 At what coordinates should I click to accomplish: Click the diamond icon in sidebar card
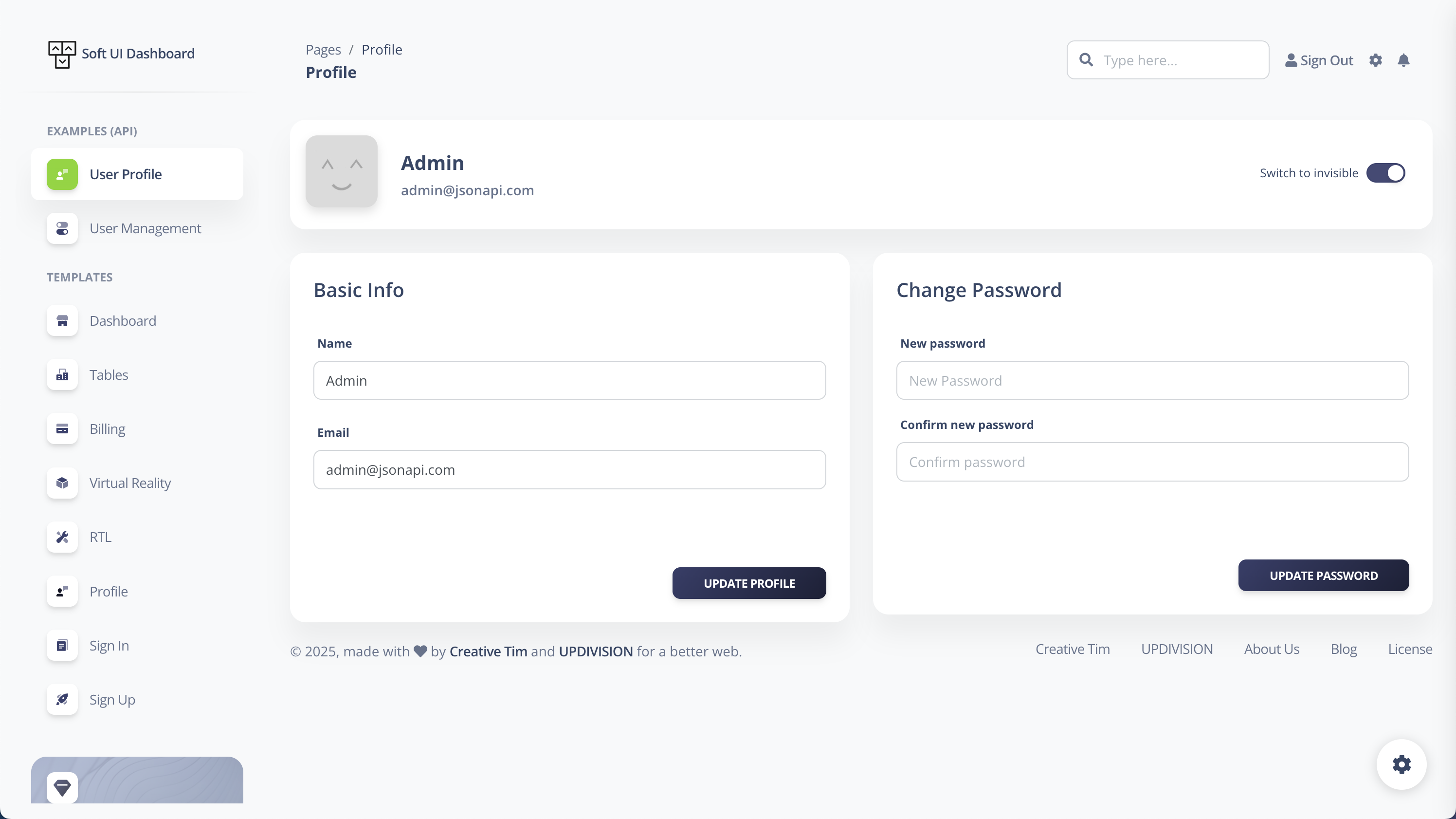[62, 787]
